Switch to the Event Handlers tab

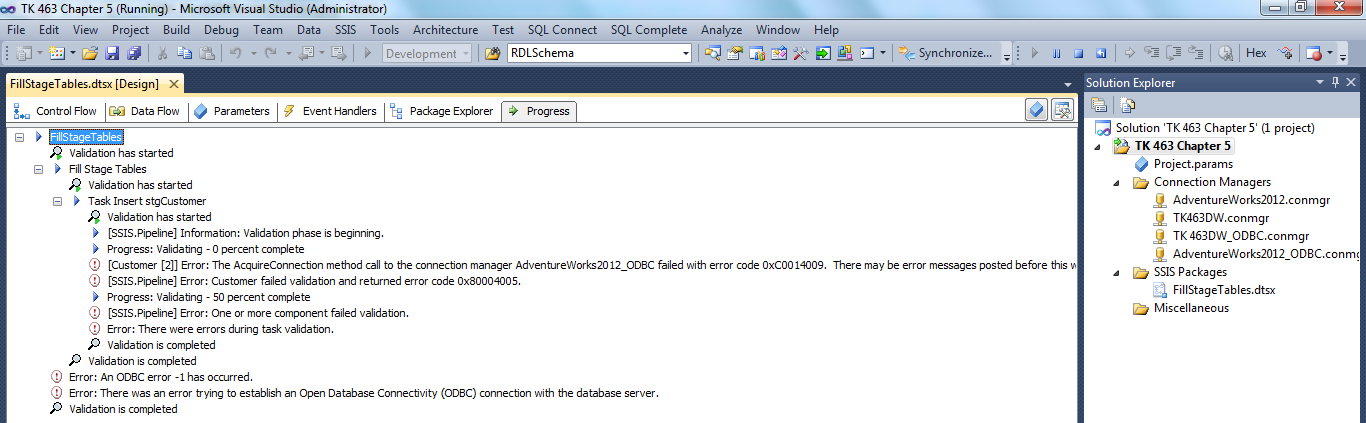point(329,111)
